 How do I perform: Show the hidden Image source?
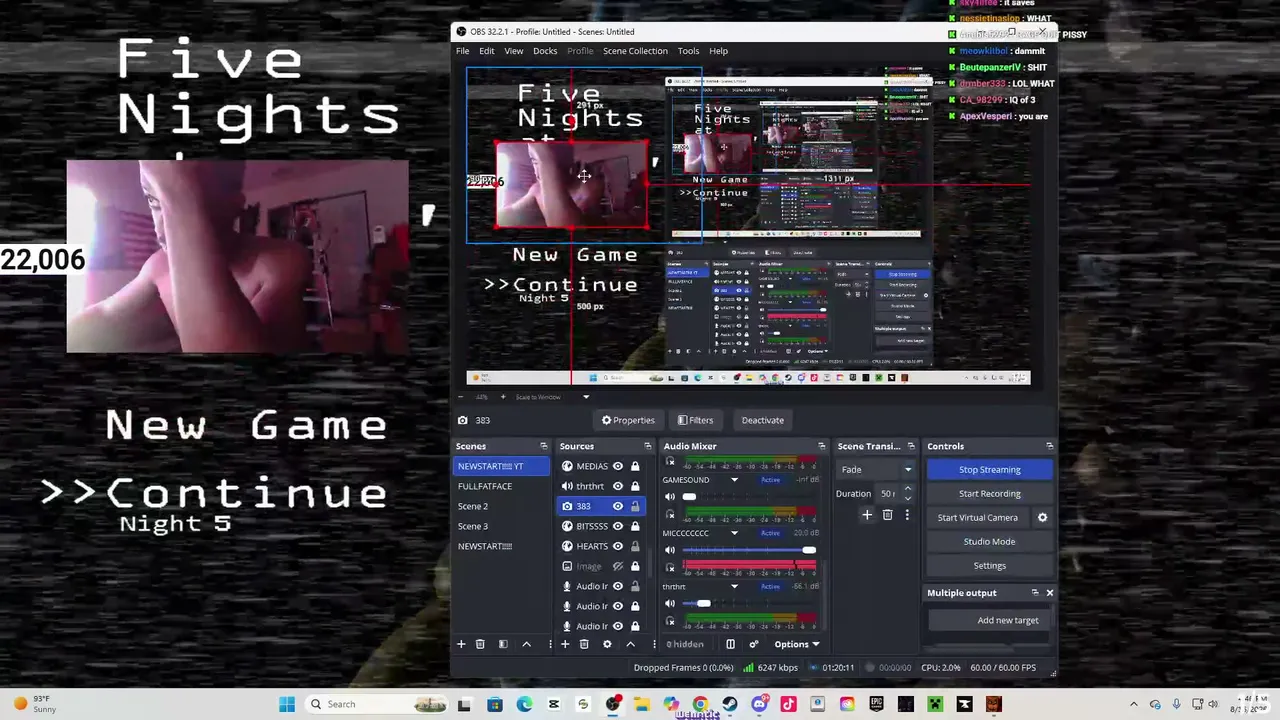point(617,566)
